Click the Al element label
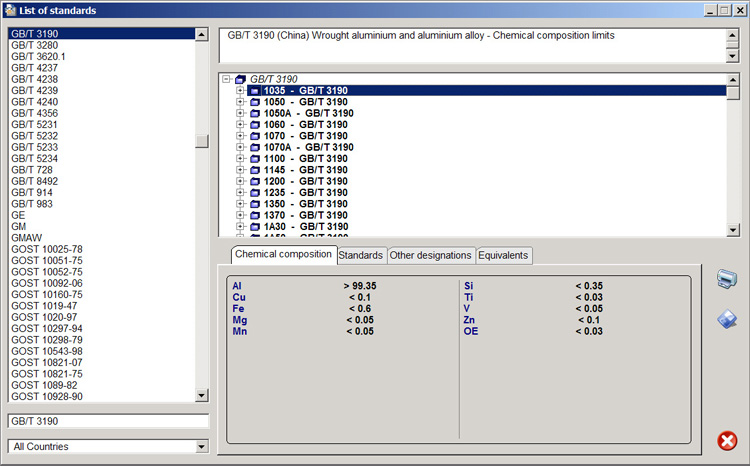The height and width of the screenshot is (466, 750). (237, 286)
